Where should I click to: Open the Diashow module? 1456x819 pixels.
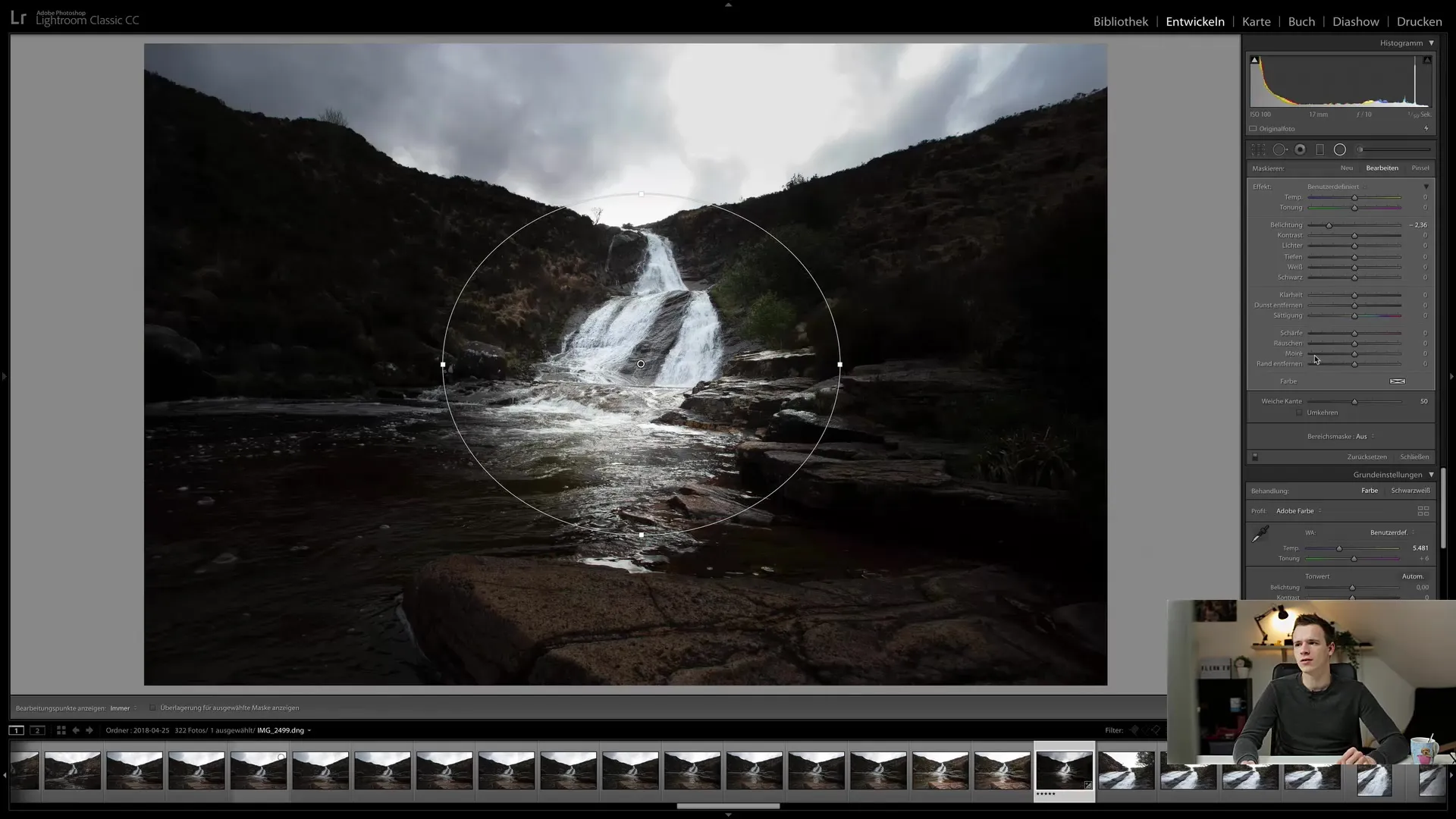(1355, 21)
